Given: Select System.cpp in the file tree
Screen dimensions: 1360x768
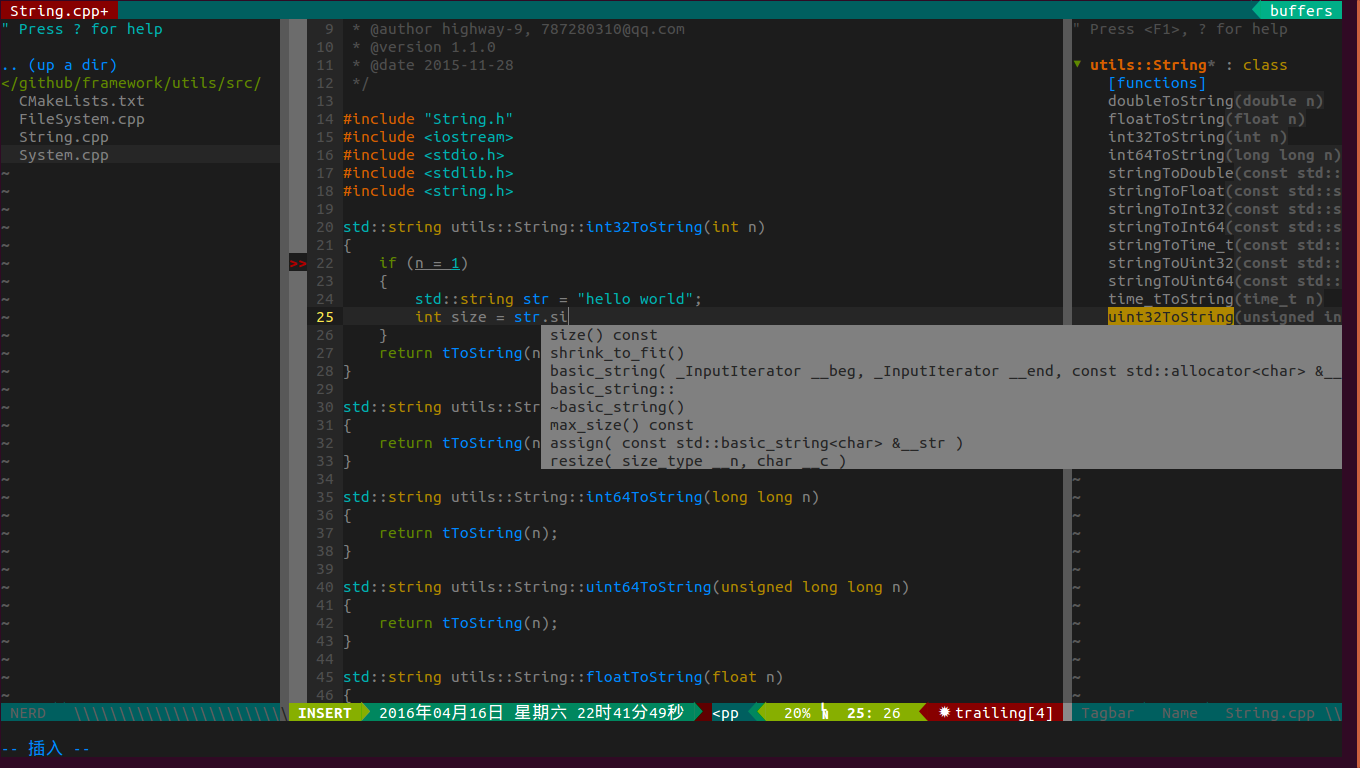Looking at the screenshot, I should click(63, 155).
